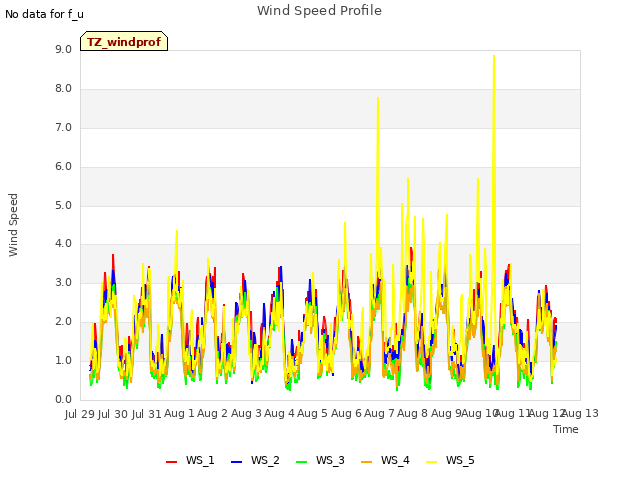Select the WS_4 legend entry
The width and height of the screenshot is (640, 480).
pos(385,460)
